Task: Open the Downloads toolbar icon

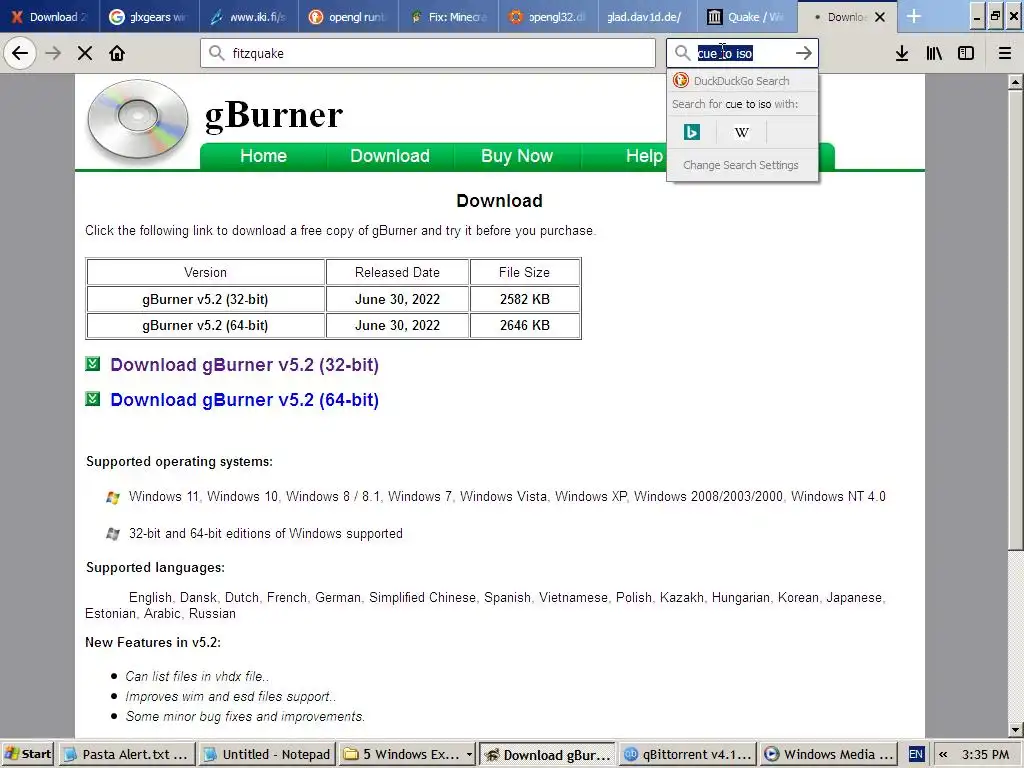Action: (902, 53)
